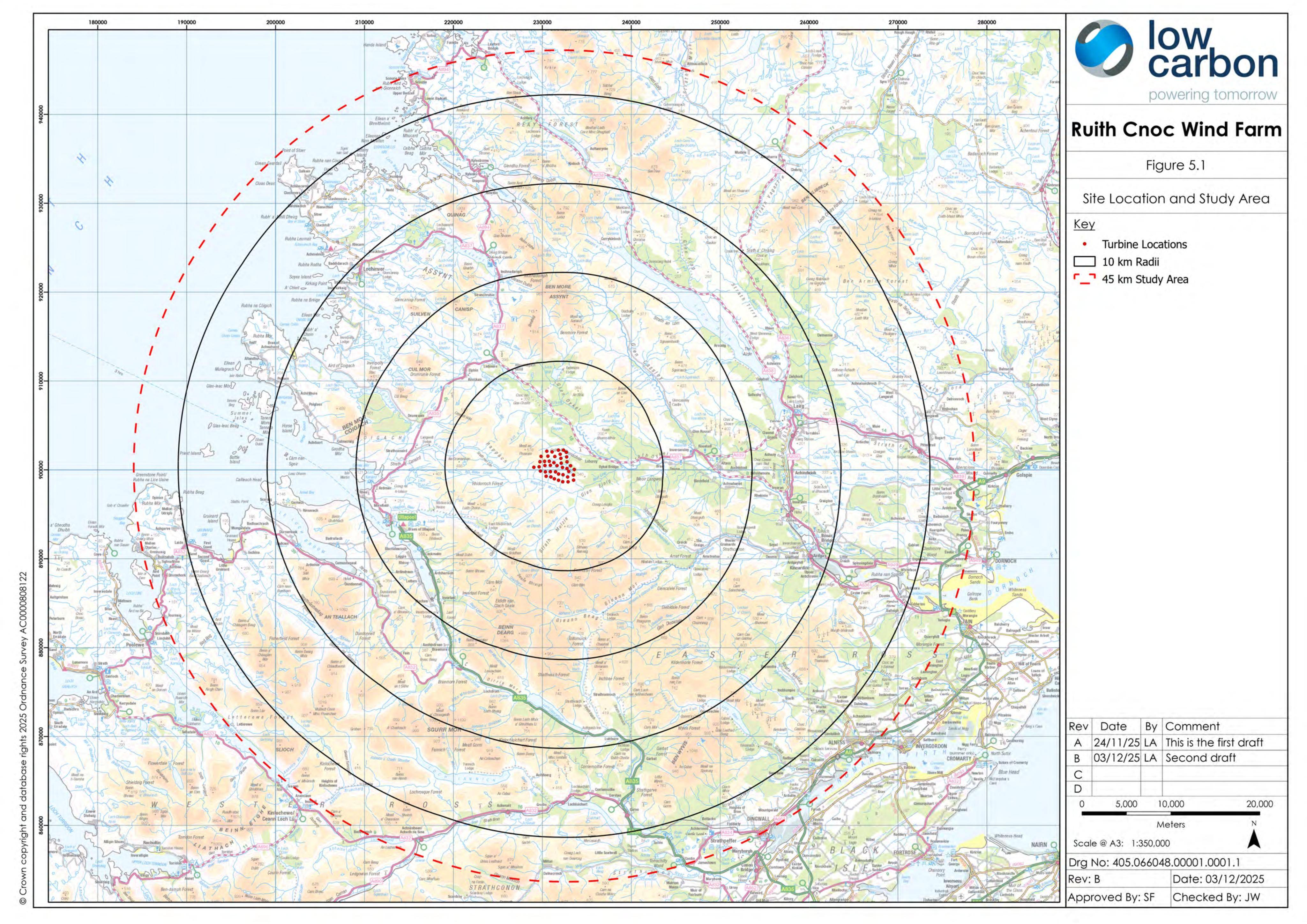Click the 'NAIRN' place name on map

coord(1039,845)
